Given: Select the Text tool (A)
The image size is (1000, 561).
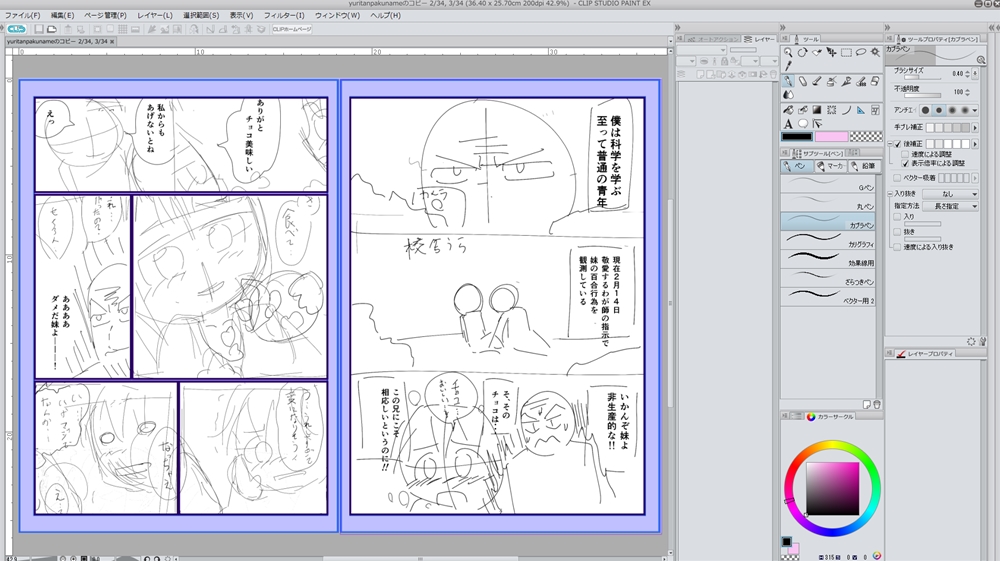Looking at the screenshot, I should 788,124.
